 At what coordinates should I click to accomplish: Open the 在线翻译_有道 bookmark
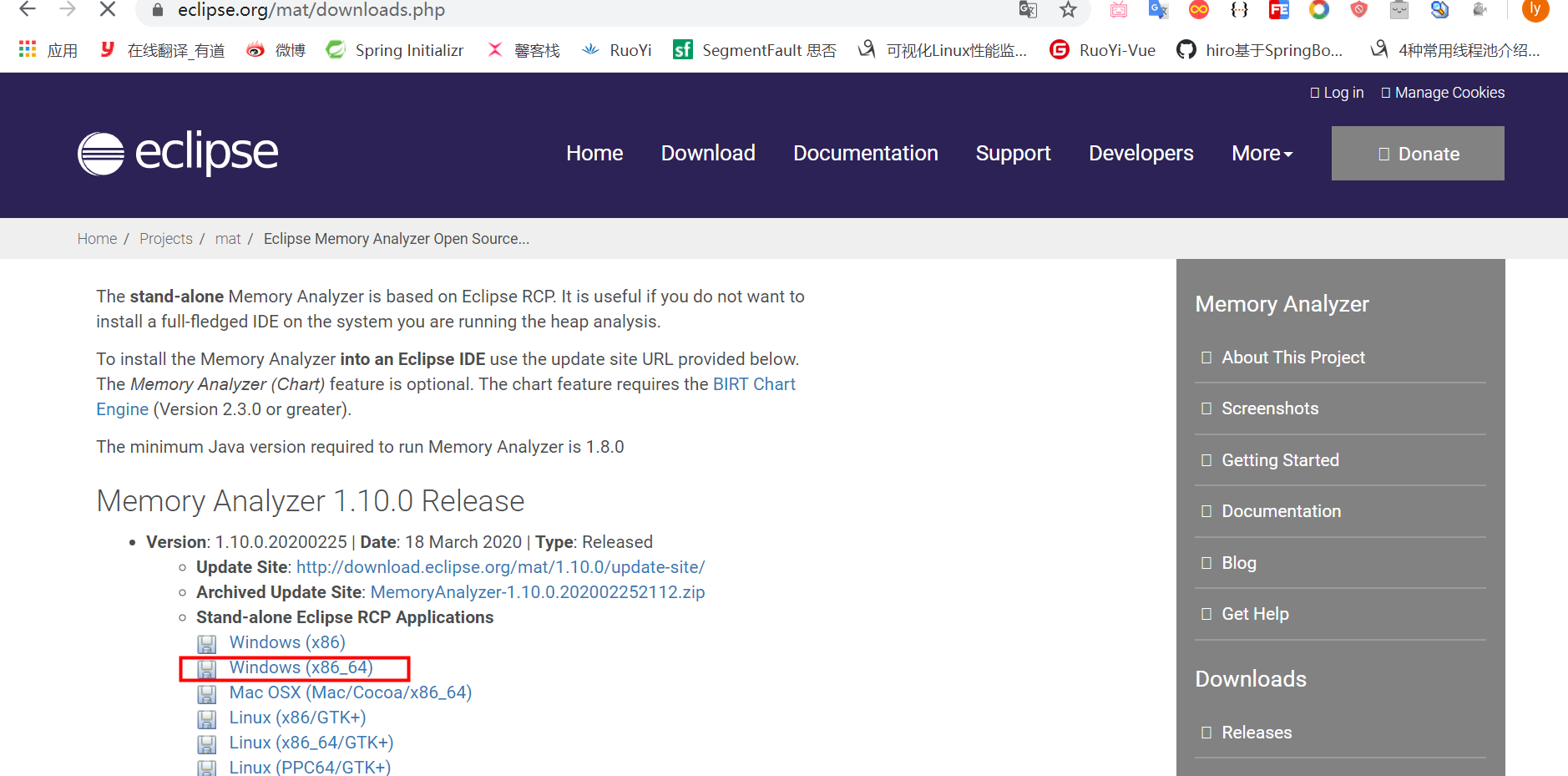coord(163,50)
